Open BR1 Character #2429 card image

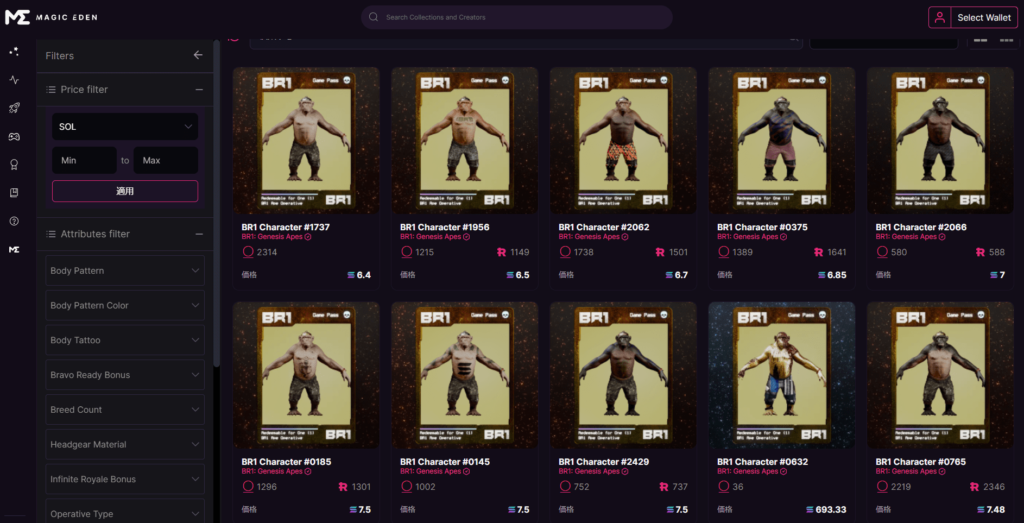[623, 375]
